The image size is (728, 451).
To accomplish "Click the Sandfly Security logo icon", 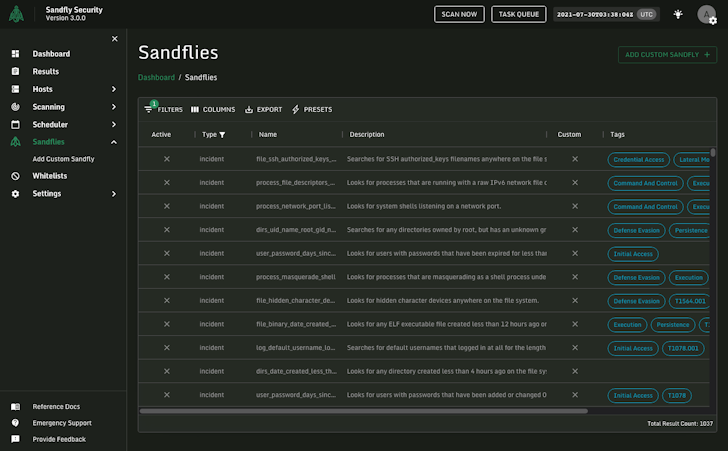I will click(16, 14).
